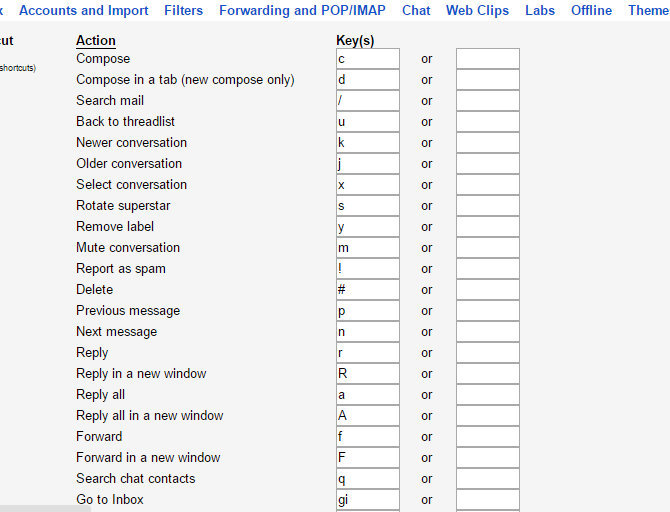Click the alternate key field for Reply
The height and width of the screenshot is (512, 670).
pyautogui.click(x=488, y=353)
